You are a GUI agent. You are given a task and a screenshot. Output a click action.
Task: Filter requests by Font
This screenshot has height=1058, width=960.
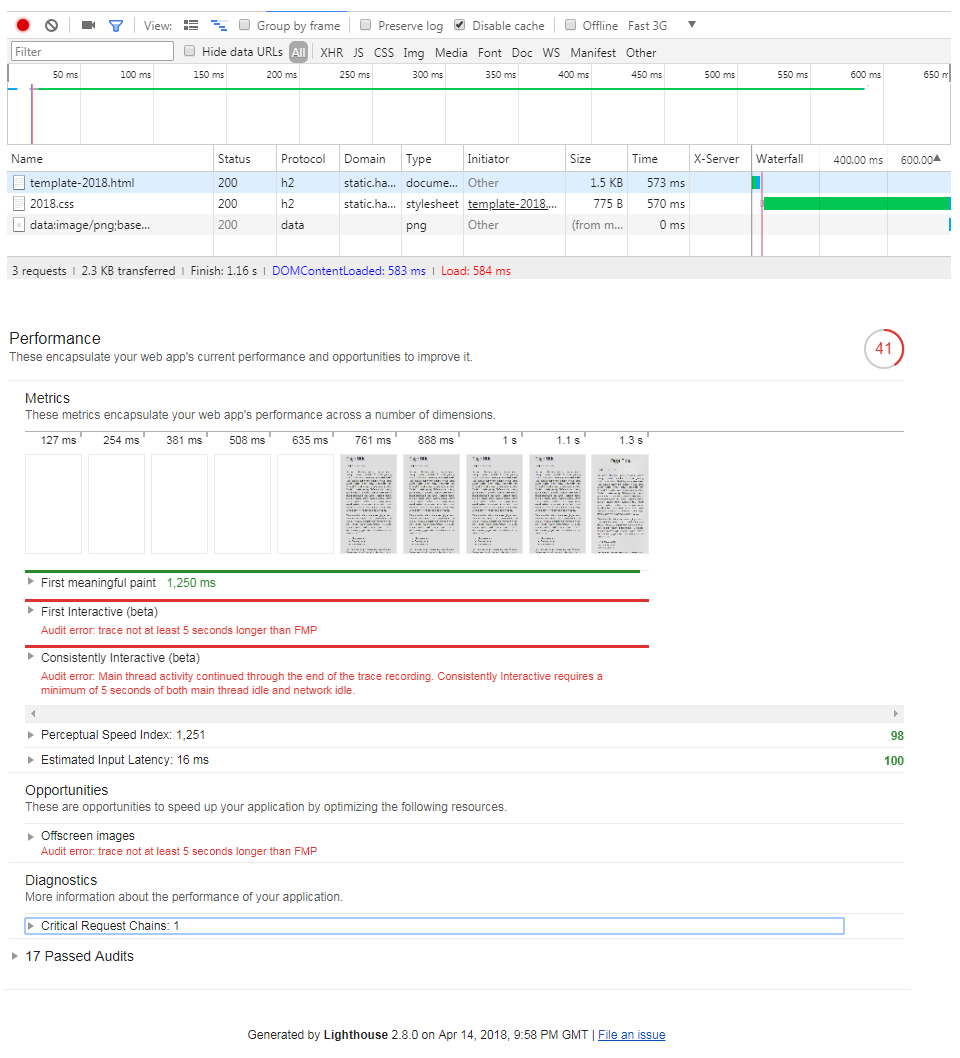tap(489, 53)
